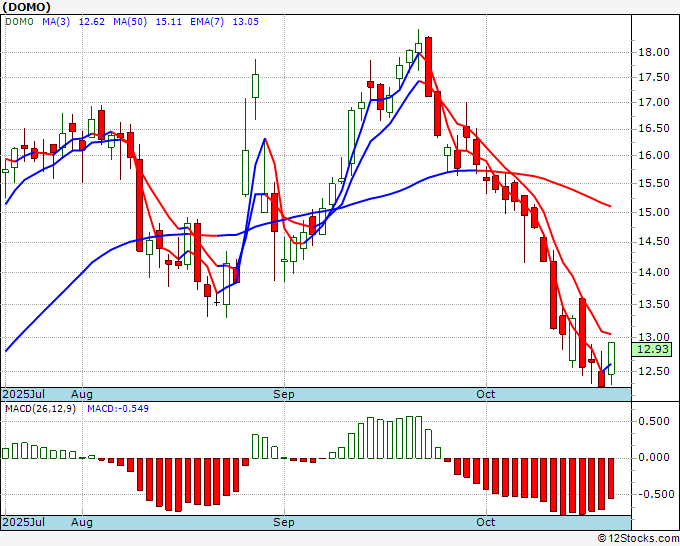Click Sep on the MACD timeline
This screenshot has width=680, height=546.
[x=284, y=522]
